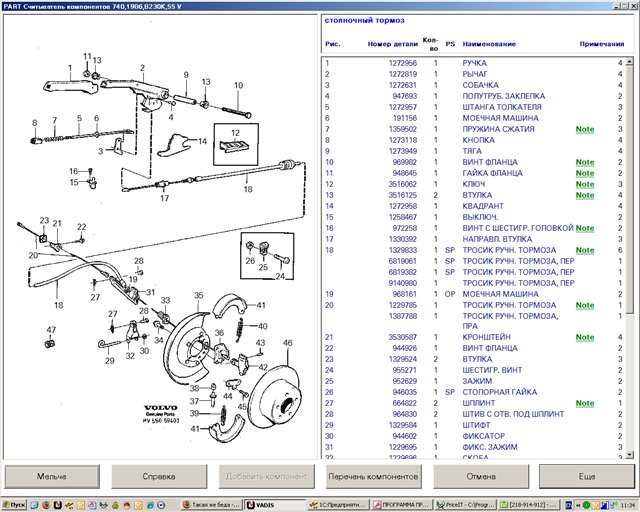Open help with the Справка button
Screen dimensions: 640x512
pos(159,476)
